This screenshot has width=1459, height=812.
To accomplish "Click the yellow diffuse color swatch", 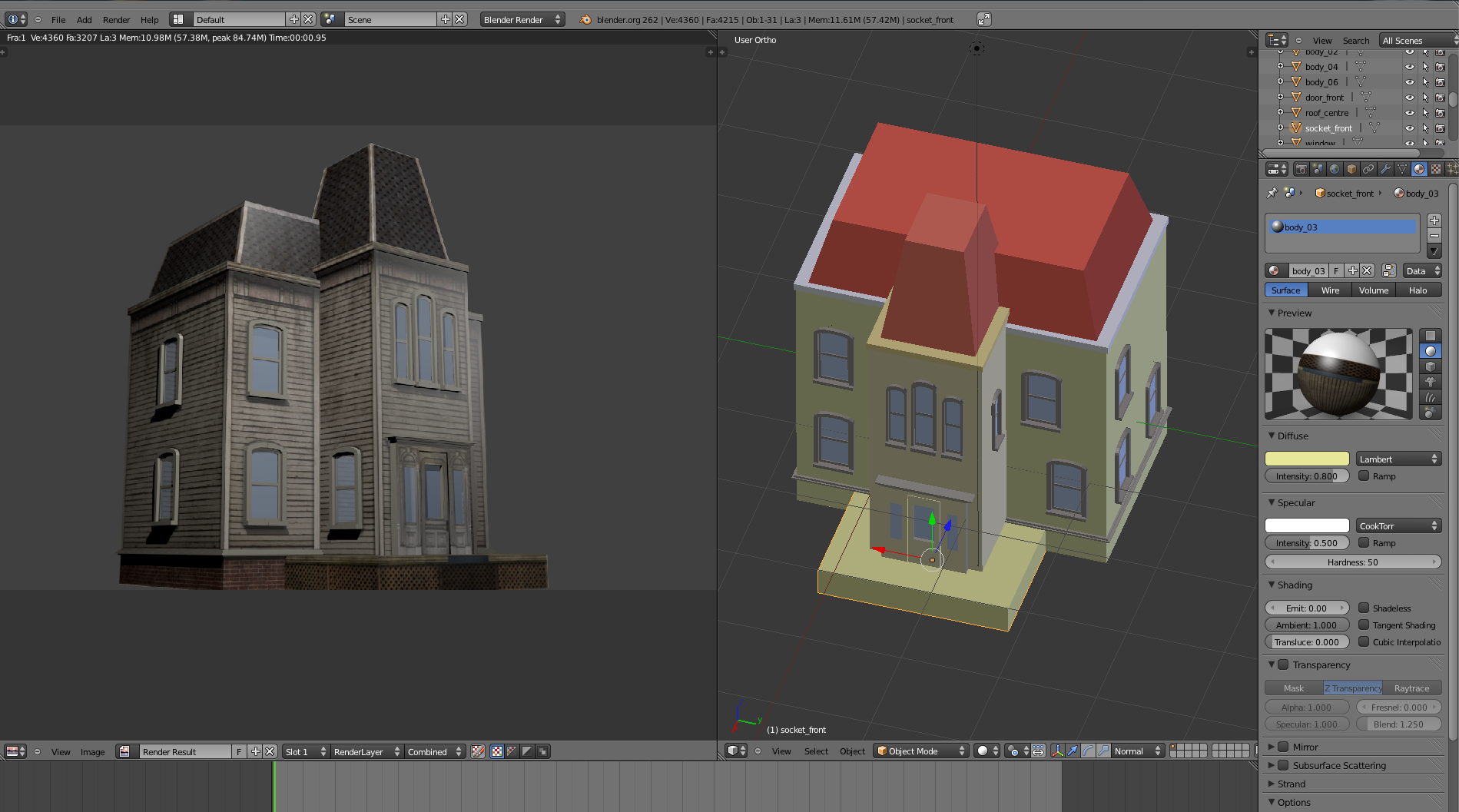I will tap(1307, 459).
